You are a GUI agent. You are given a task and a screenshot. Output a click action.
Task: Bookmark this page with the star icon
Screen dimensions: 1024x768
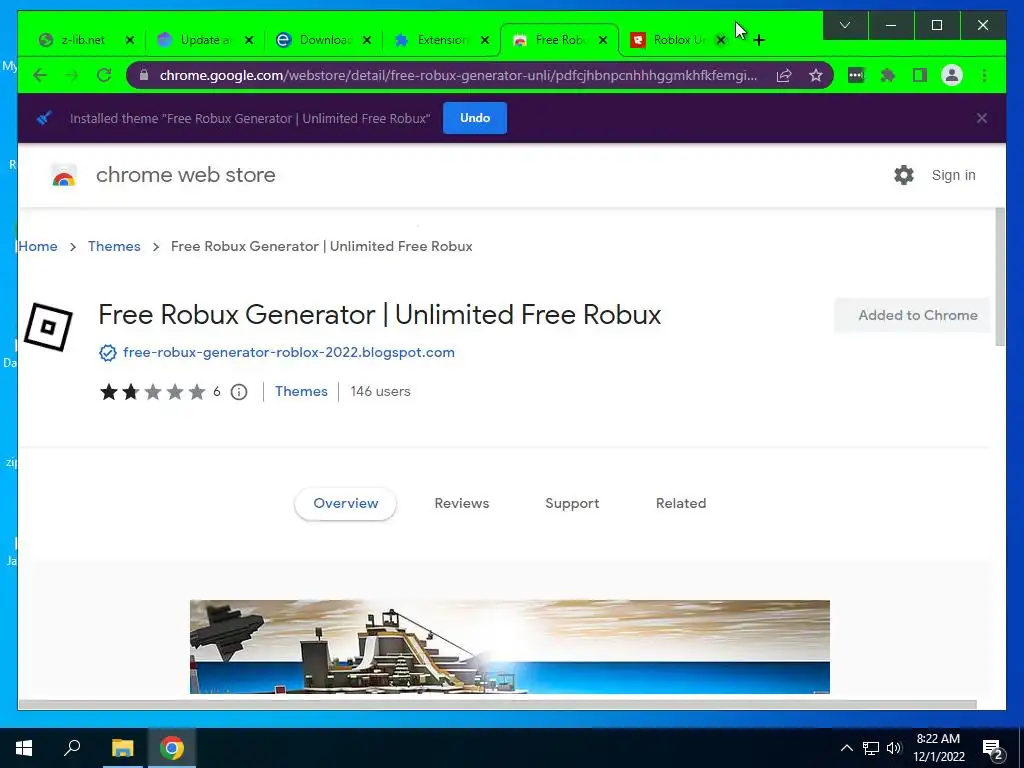click(x=816, y=76)
